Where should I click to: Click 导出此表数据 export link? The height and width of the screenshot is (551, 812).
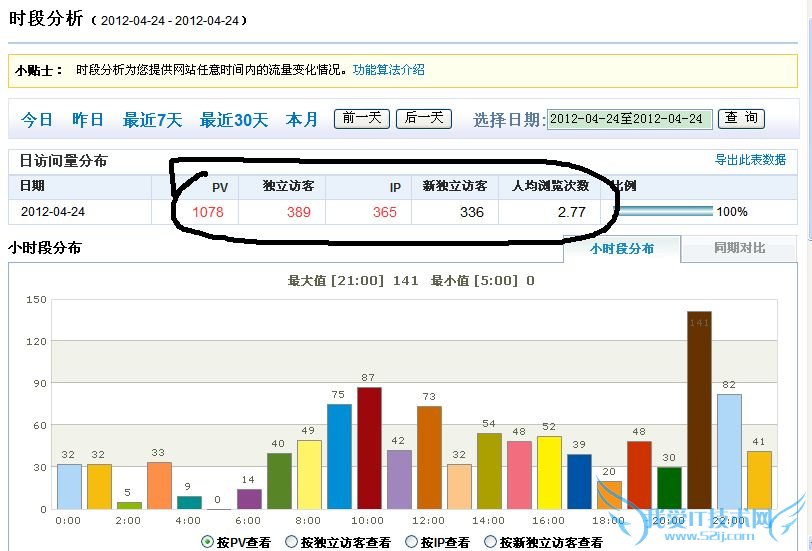749,160
